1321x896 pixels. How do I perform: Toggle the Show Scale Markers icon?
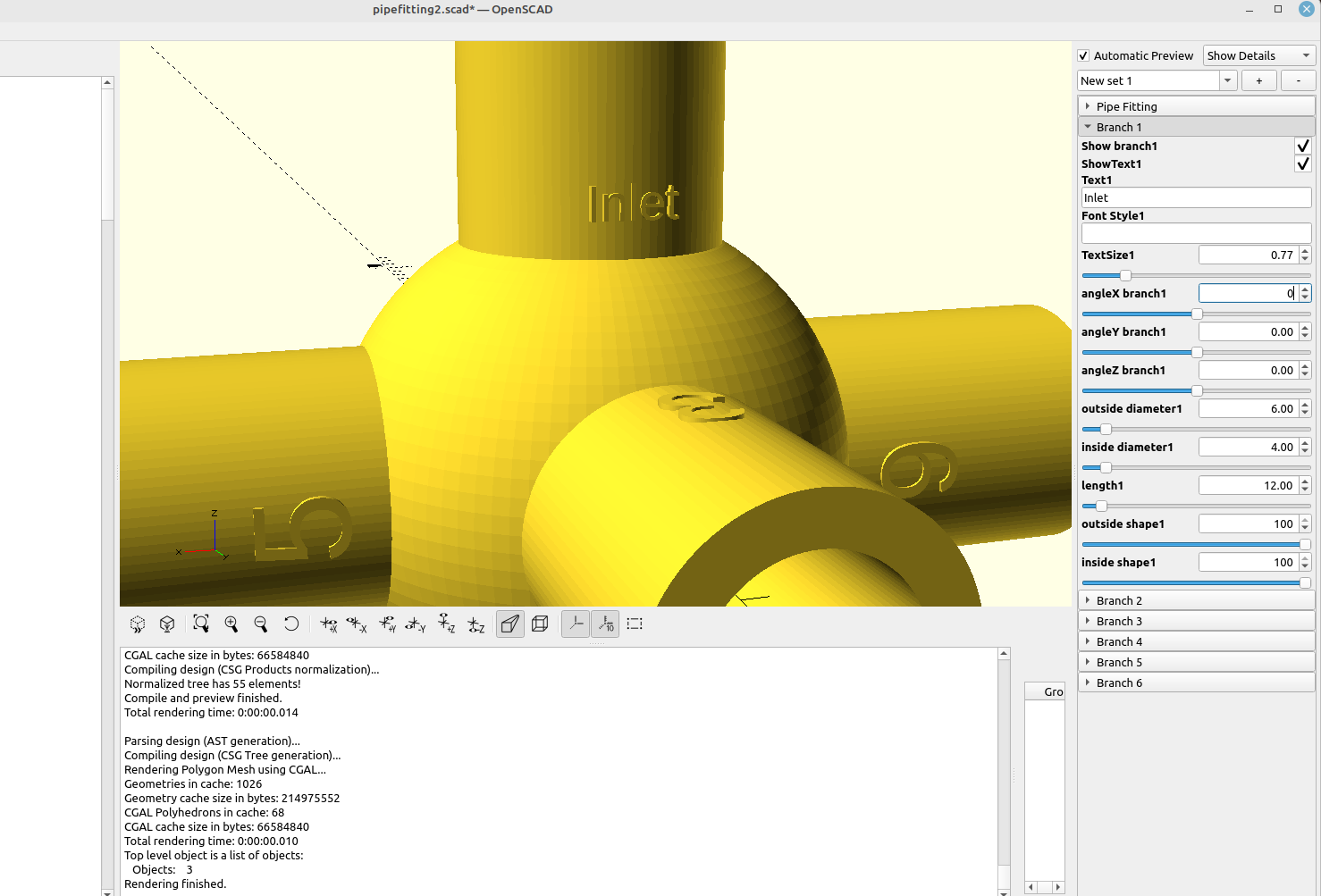click(605, 624)
